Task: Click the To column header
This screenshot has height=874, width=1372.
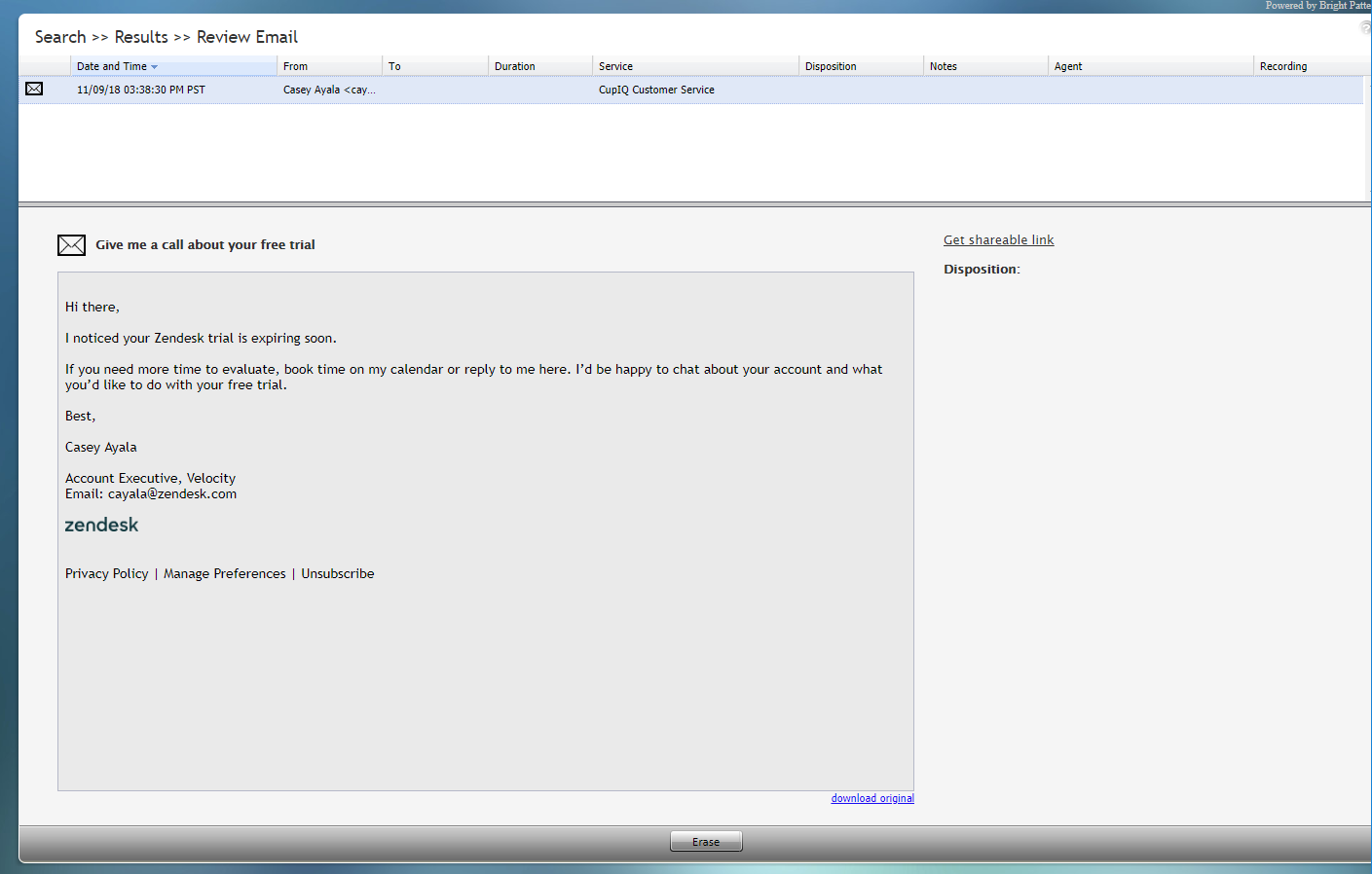Action: [434, 66]
